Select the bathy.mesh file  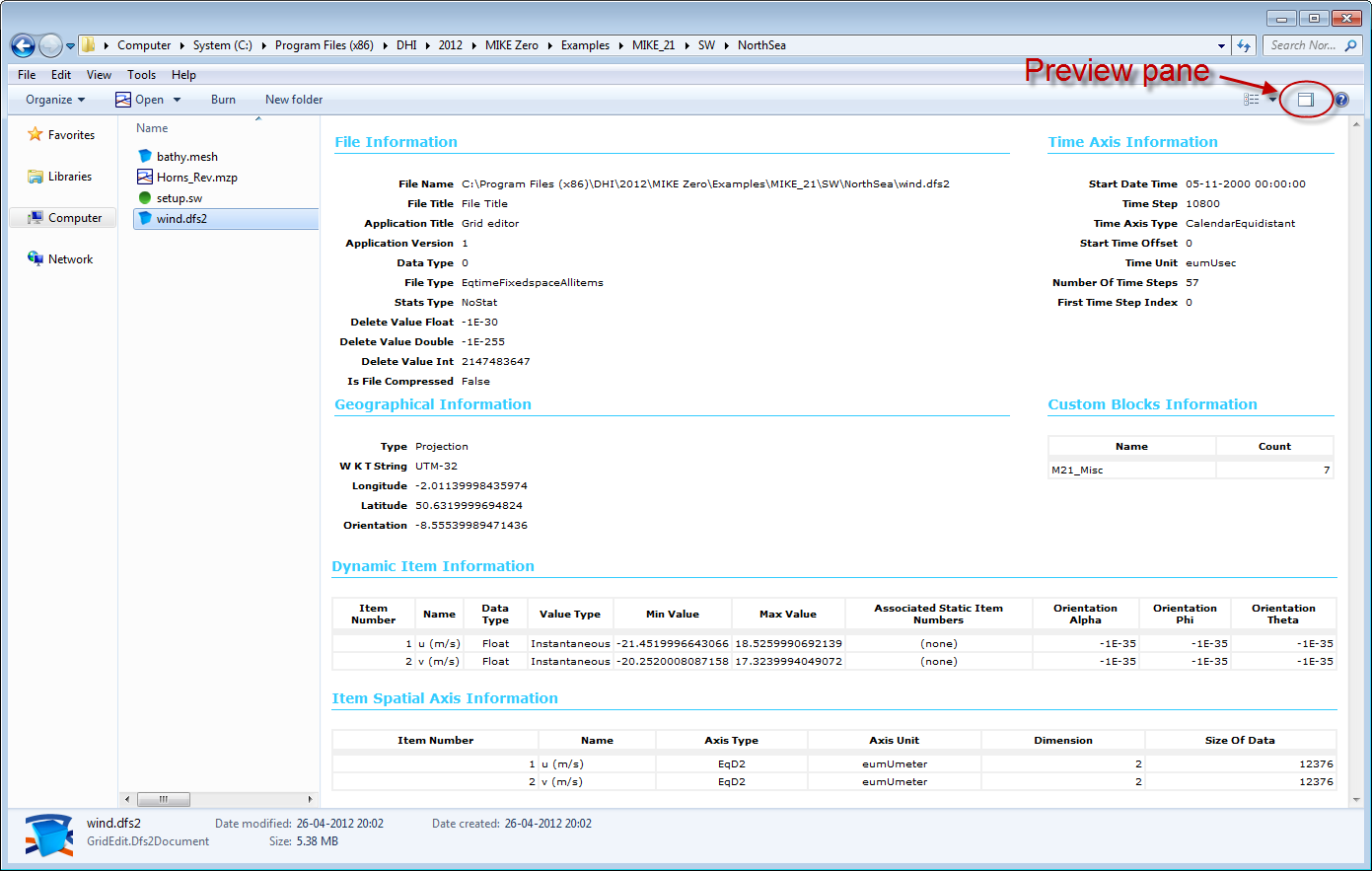point(186,157)
